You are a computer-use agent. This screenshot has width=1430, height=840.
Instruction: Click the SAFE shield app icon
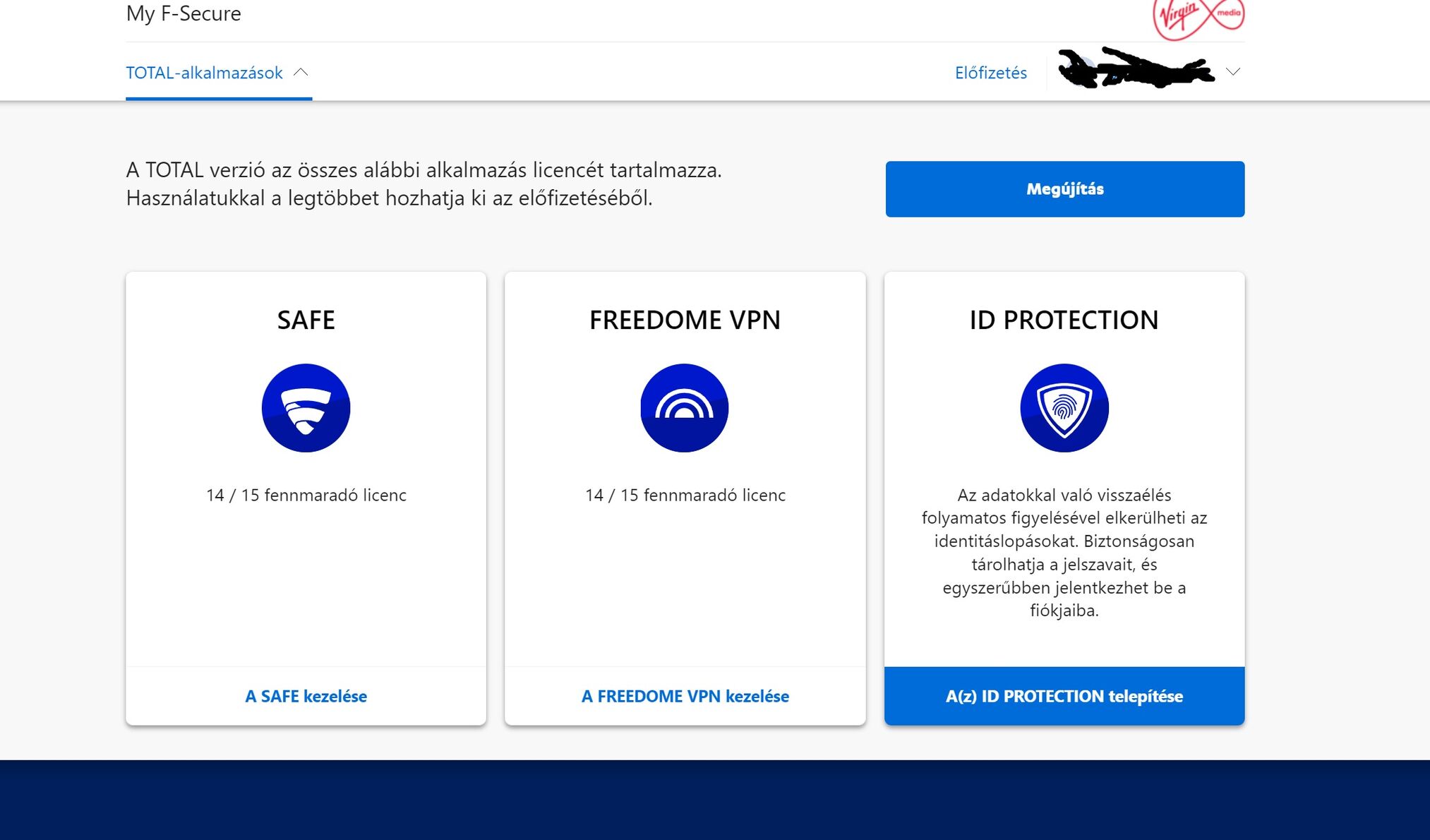(306, 408)
